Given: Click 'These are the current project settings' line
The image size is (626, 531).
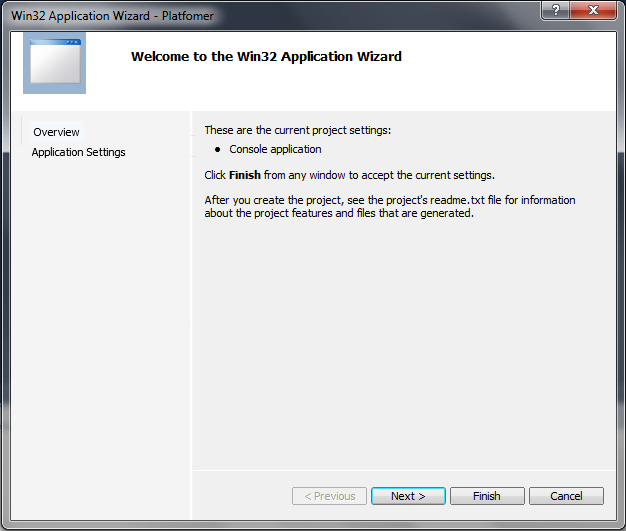Looking at the screenshot, I should tap(297, 130).
